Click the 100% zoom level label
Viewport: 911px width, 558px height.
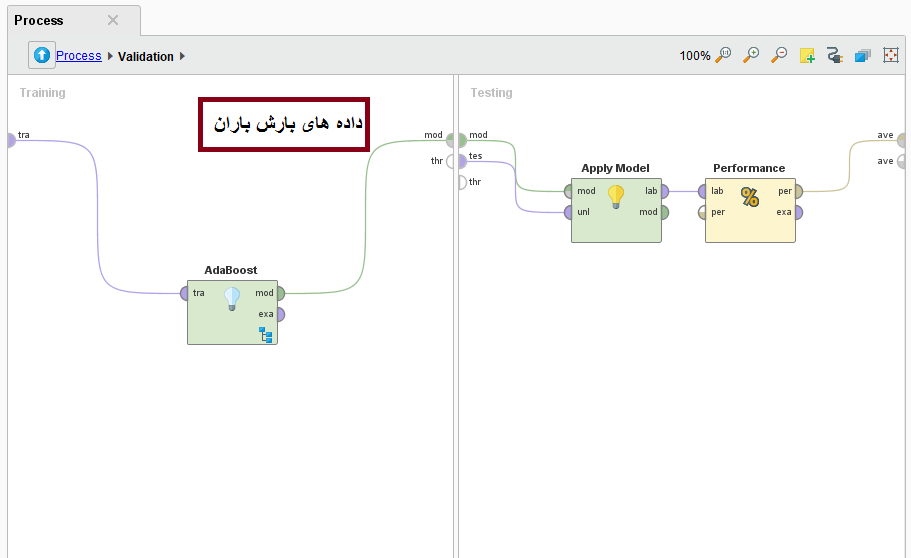coord(694,57)
